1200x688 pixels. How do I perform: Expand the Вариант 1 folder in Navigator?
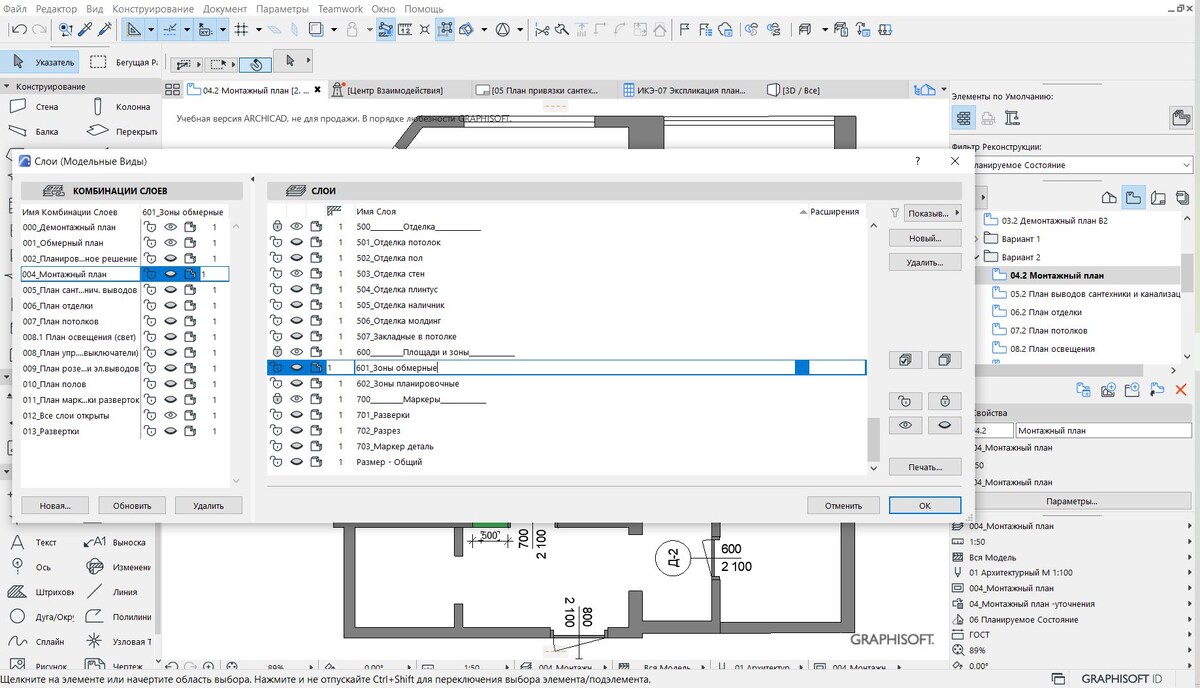(977, 239)
